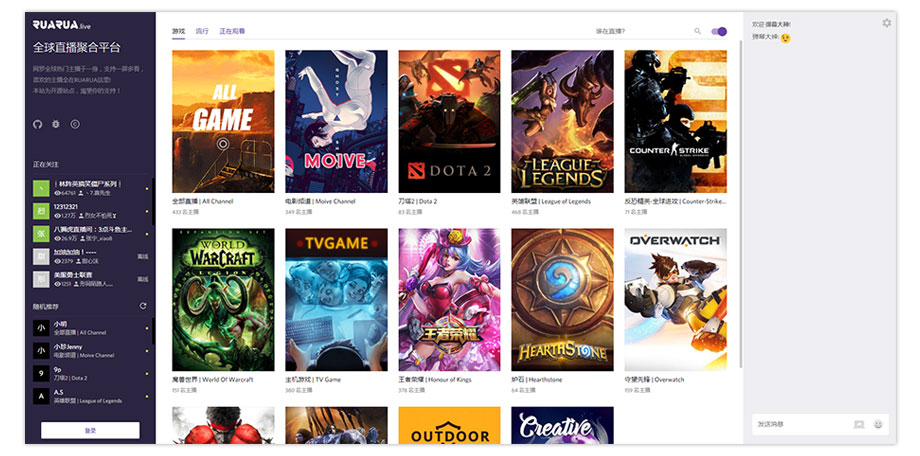Image resolution: width=920 pixels, height=456 pixels.
Task: Click the '刀塔2 | Dota 2' title
Action: click(418, 201)
